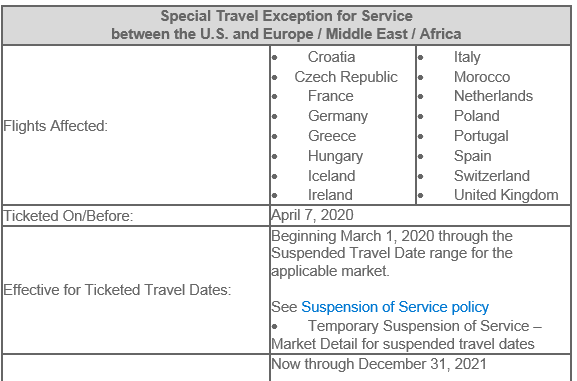Image resolution: width=577 pixels, height=381 pixels.
Task: Select Greece from the list
Action: [x=332, y=136]
